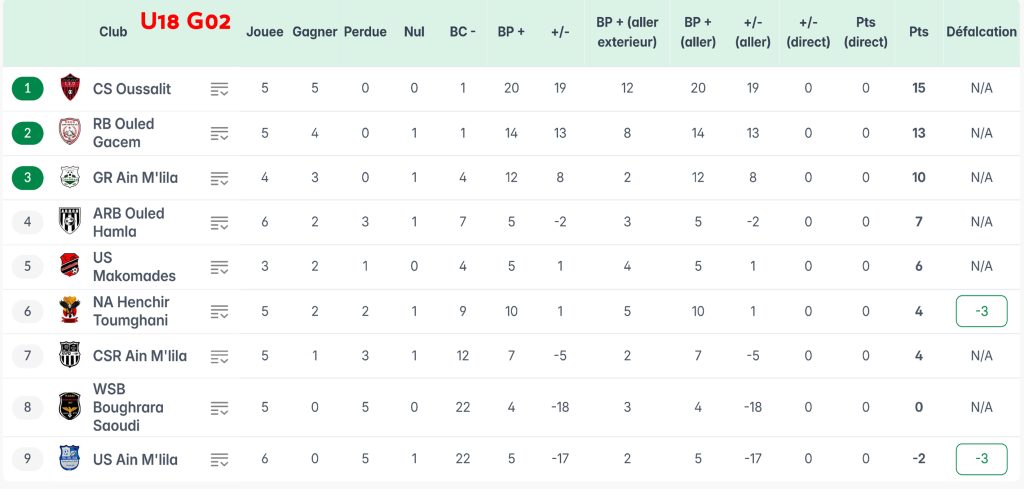Open the GR Ain M'lila club name link
The width and height of the screenshot is (1024, 489).
pos(135,177)
